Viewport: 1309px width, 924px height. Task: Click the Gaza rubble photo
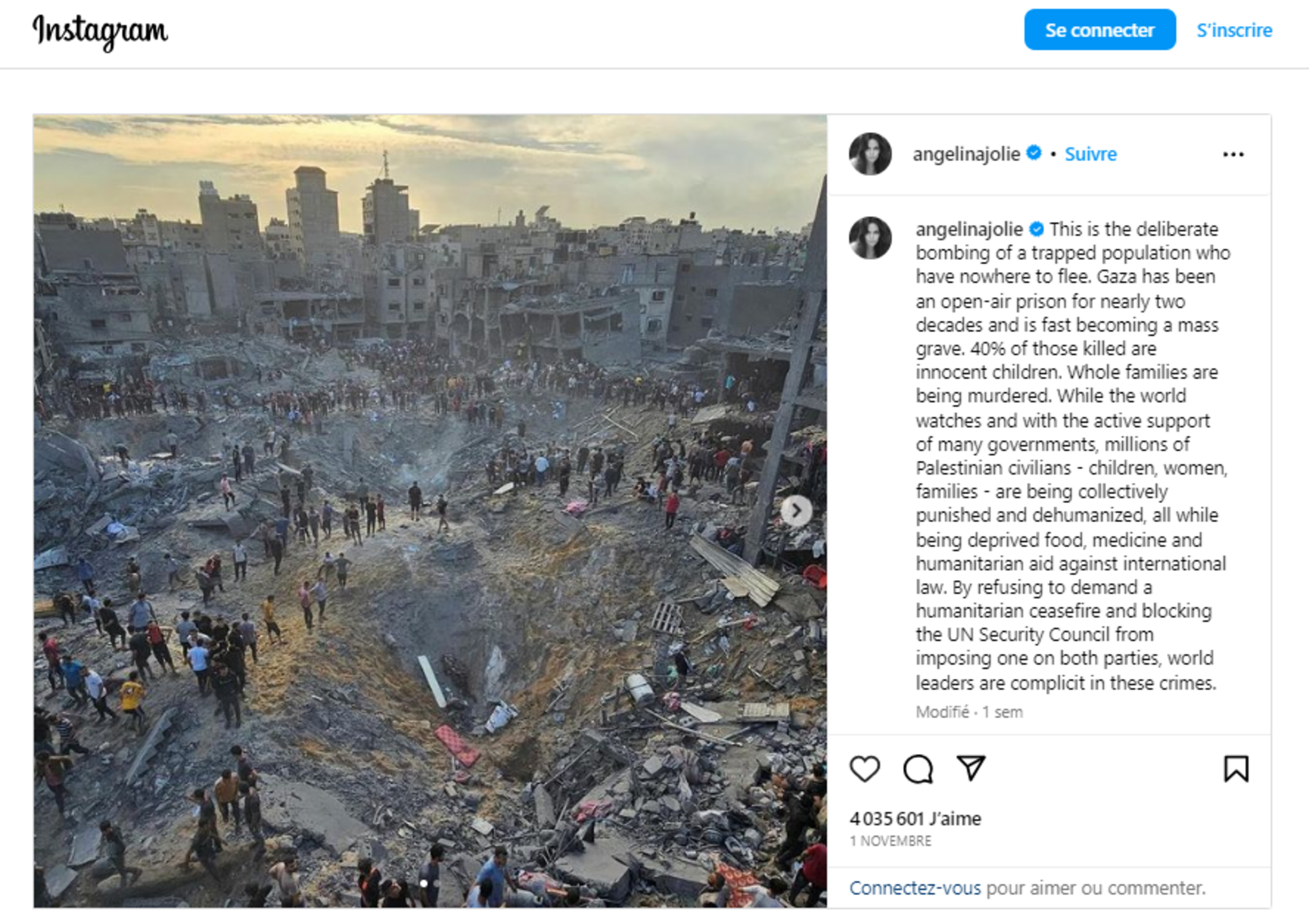tap(430, 511)
